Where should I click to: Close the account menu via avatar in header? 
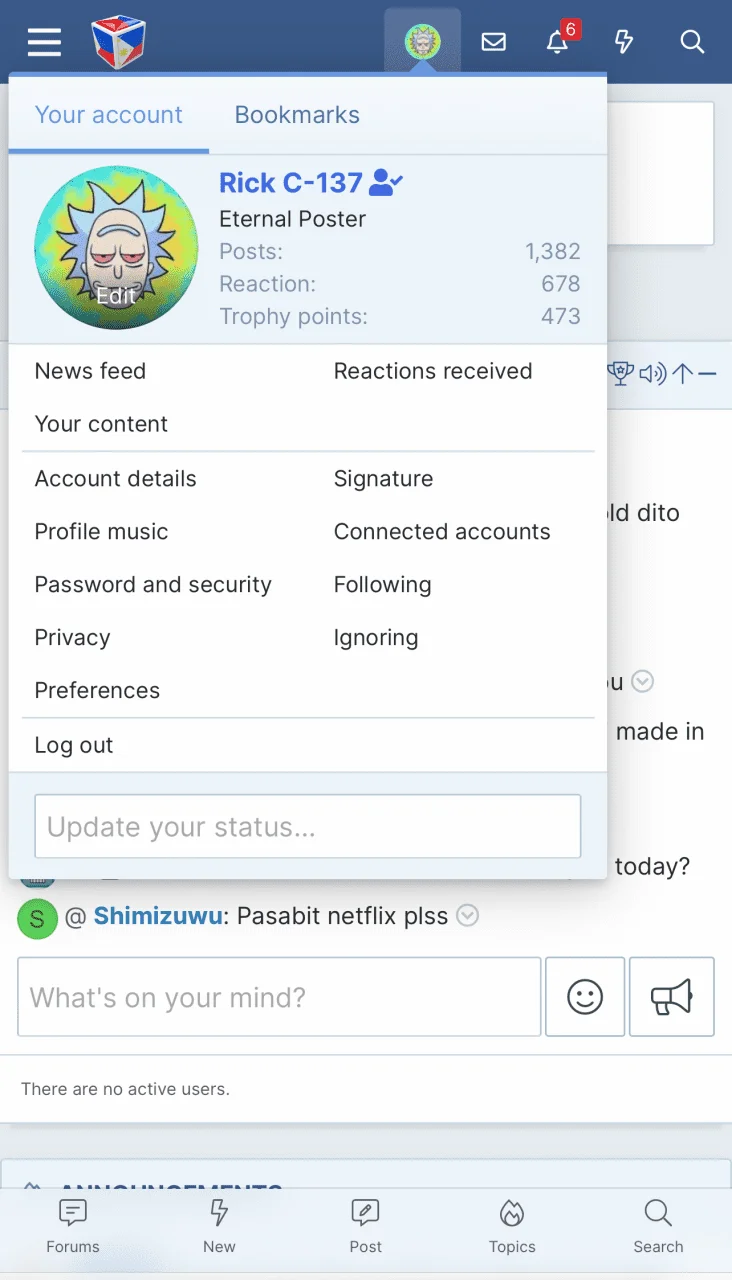pos(422,42)
